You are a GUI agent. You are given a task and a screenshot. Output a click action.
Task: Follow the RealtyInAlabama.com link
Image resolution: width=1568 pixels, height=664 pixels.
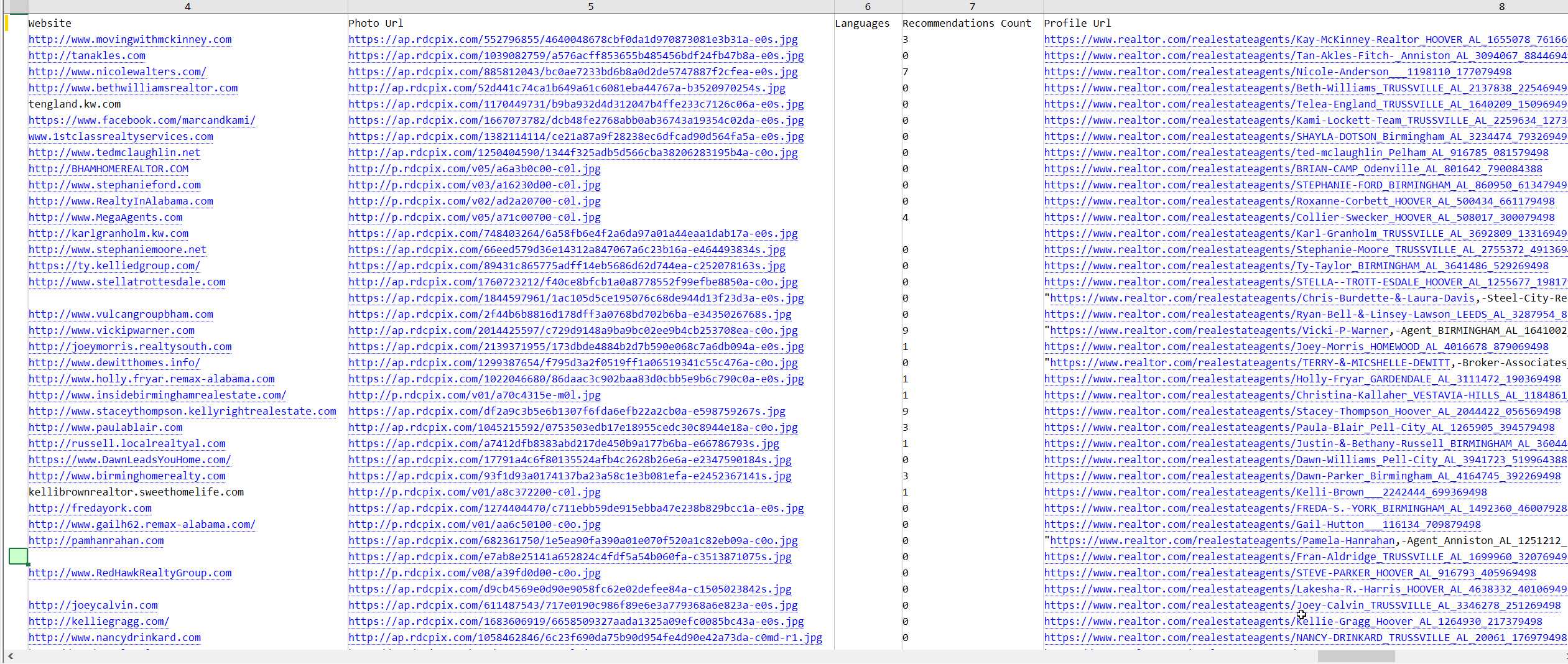tap(121, 201)
